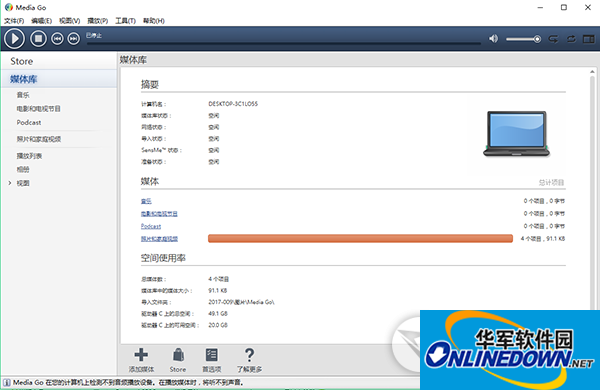Viewport: 600px width, 390px height.
Task: Skip to the next track
Action: (73, 39)
